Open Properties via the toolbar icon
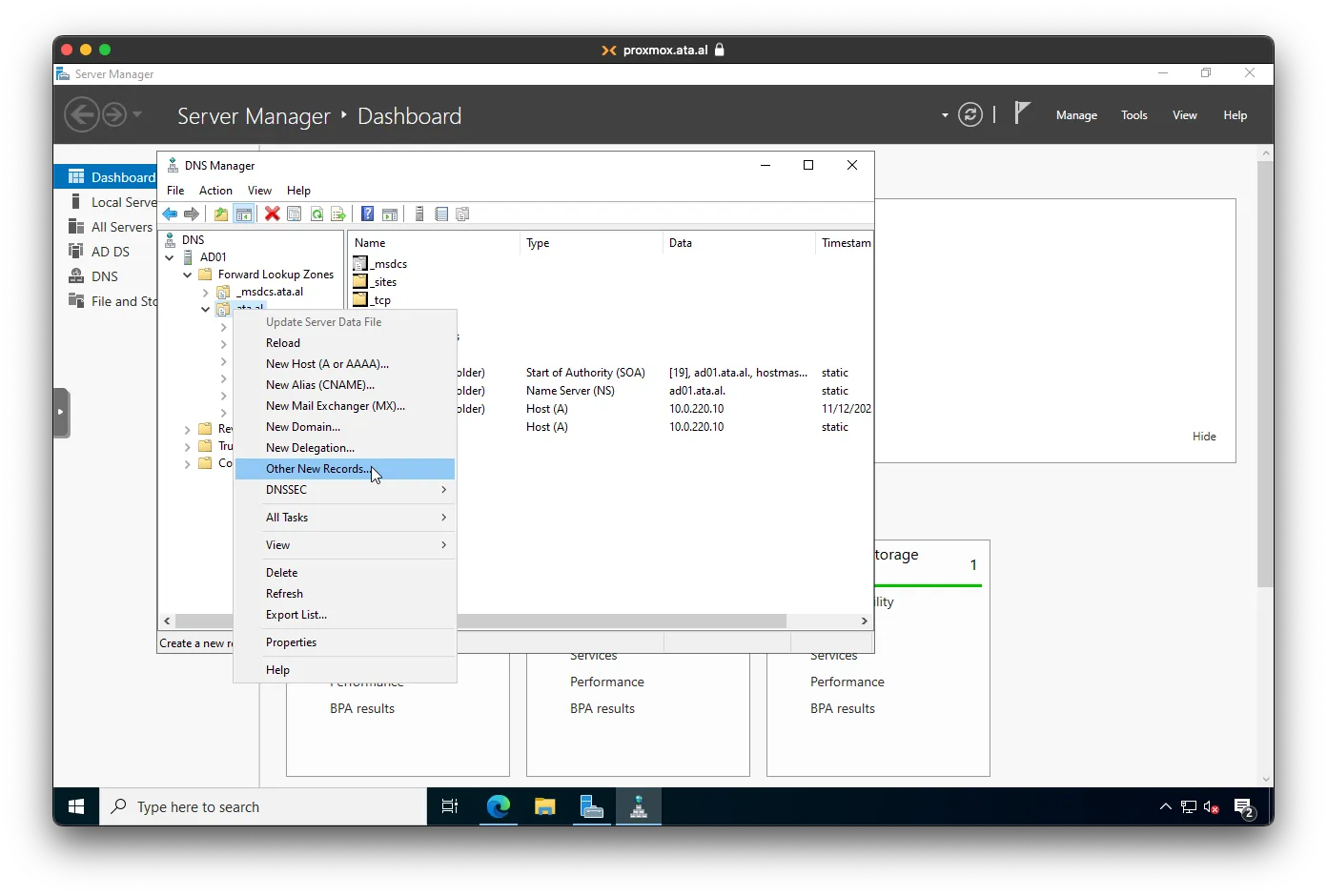The width and height of the screenshot is (1327, 896). click(295, 214)
